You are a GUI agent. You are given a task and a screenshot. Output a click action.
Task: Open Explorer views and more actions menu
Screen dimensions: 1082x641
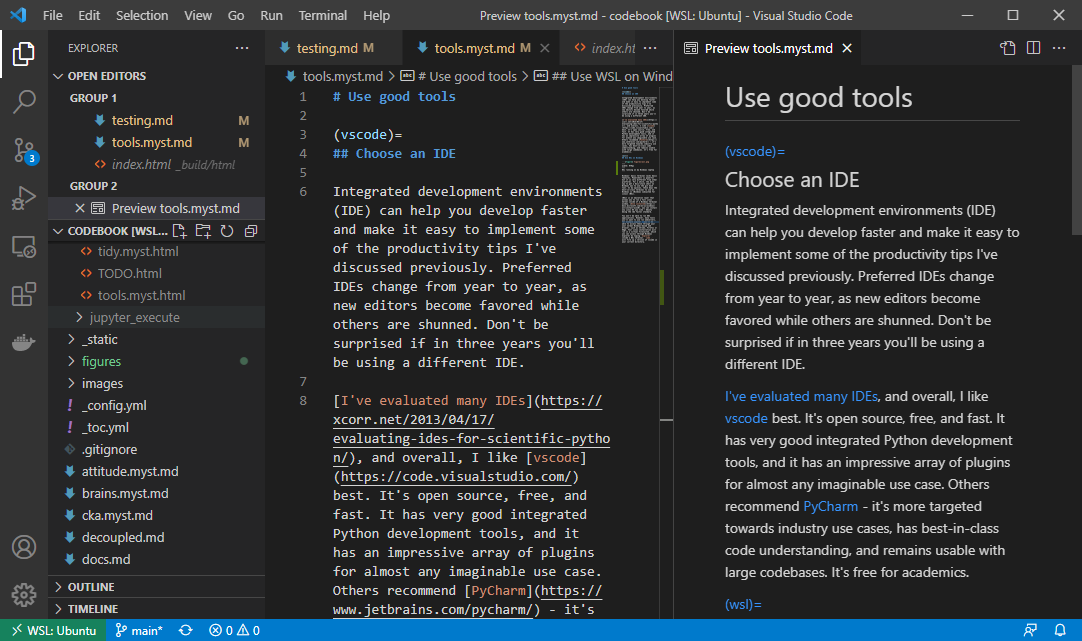tap(242, 48)
